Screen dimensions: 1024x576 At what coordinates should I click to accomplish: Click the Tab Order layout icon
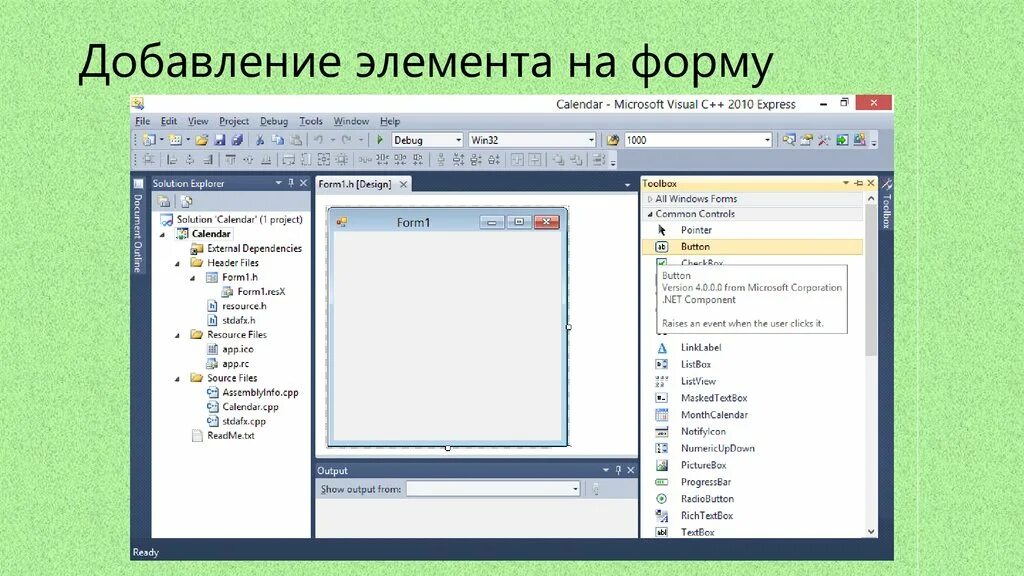coord(599,159)
